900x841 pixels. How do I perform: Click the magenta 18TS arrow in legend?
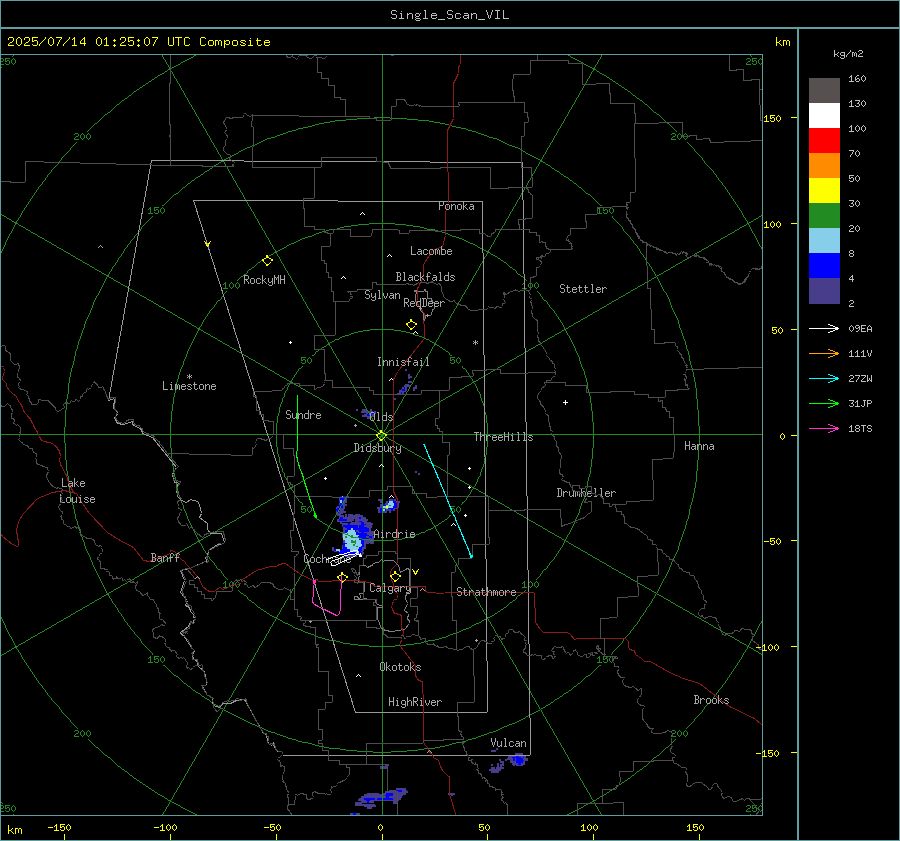(x=824, y=428)
